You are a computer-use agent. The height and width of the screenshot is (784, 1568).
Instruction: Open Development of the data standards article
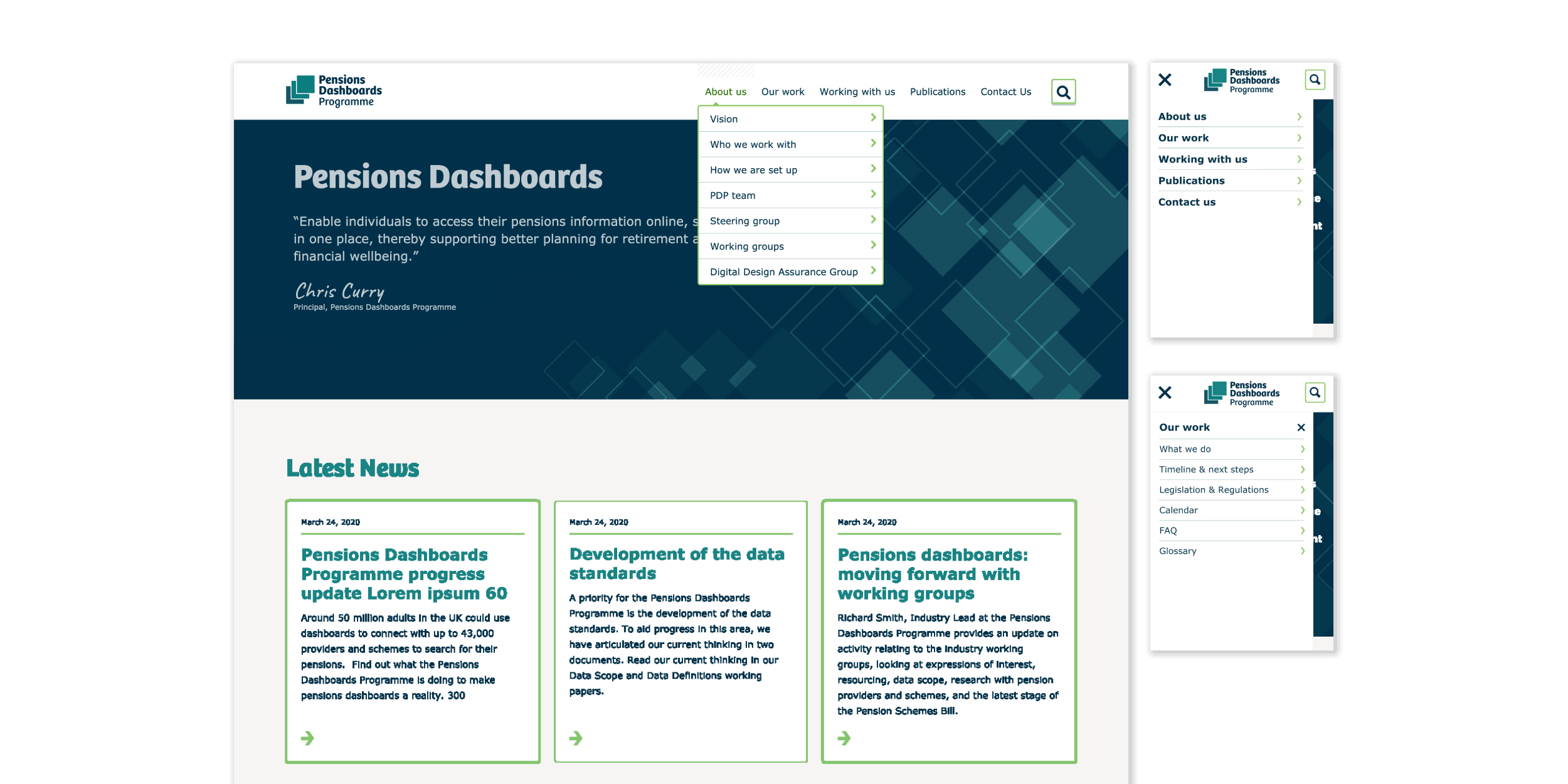[x=677, y=564]
